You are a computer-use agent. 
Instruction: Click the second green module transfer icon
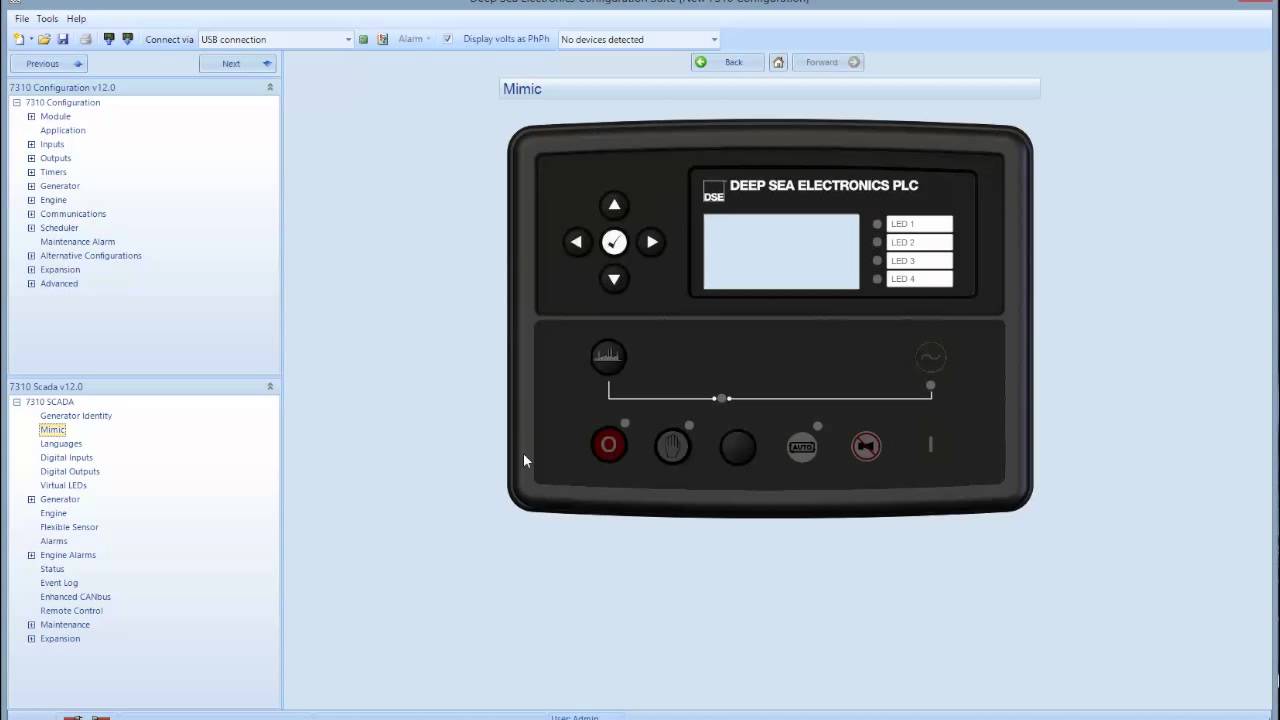pyautogui.click(x=128, y=39)
